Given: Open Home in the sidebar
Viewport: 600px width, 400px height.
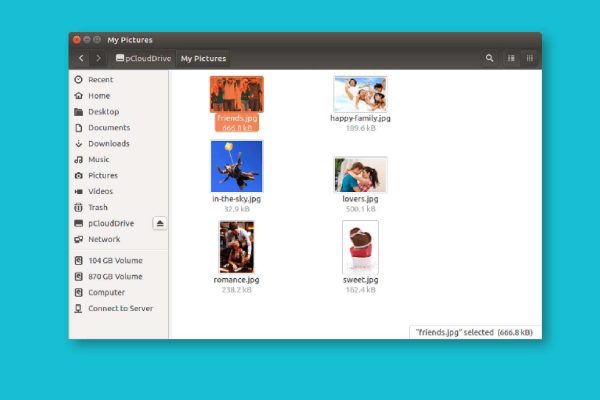Looking at the screenshot, I should click(119, 96).
